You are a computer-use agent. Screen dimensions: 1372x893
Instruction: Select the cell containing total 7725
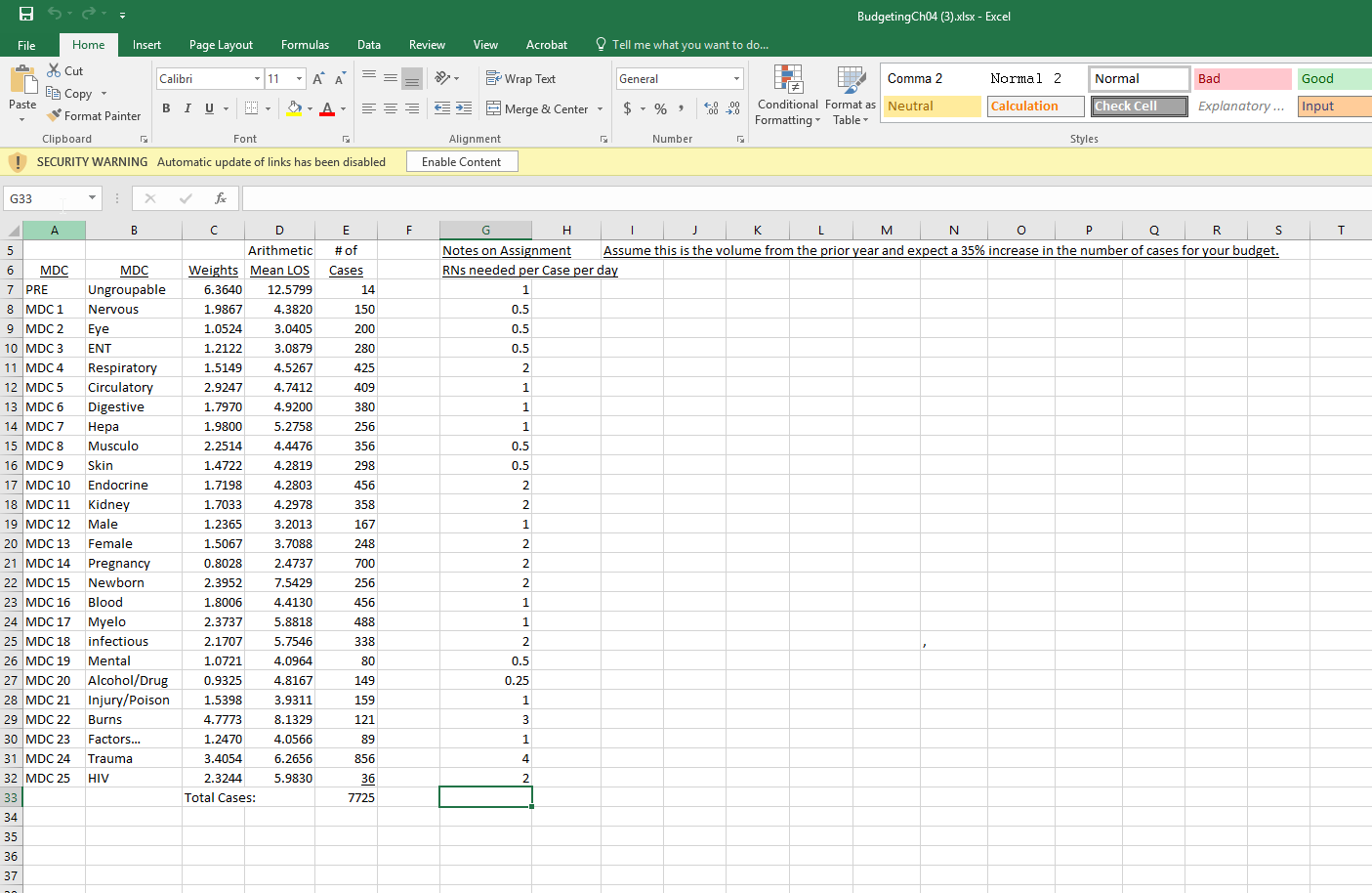click(346, 797)
